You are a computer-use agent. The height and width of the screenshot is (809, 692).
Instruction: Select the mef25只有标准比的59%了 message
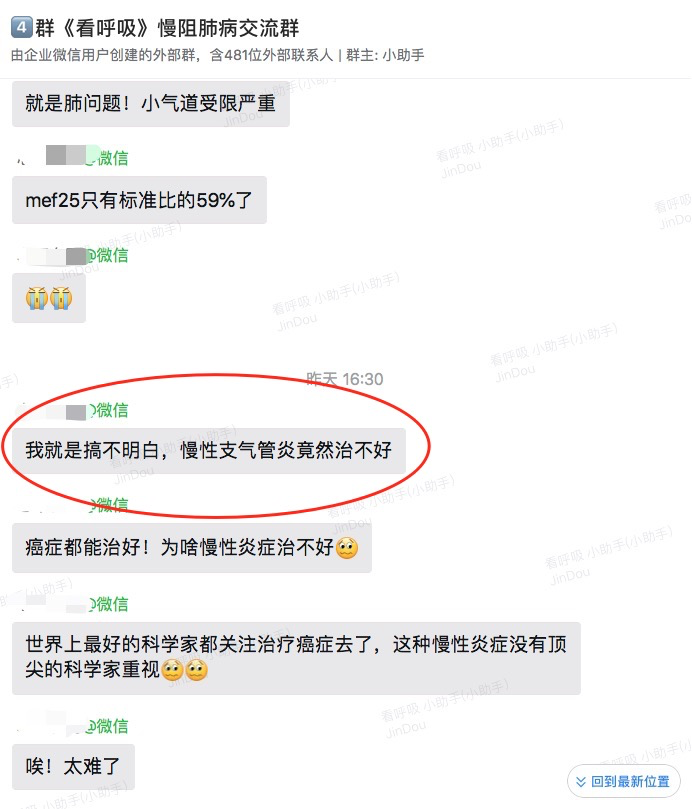[139, 200]
